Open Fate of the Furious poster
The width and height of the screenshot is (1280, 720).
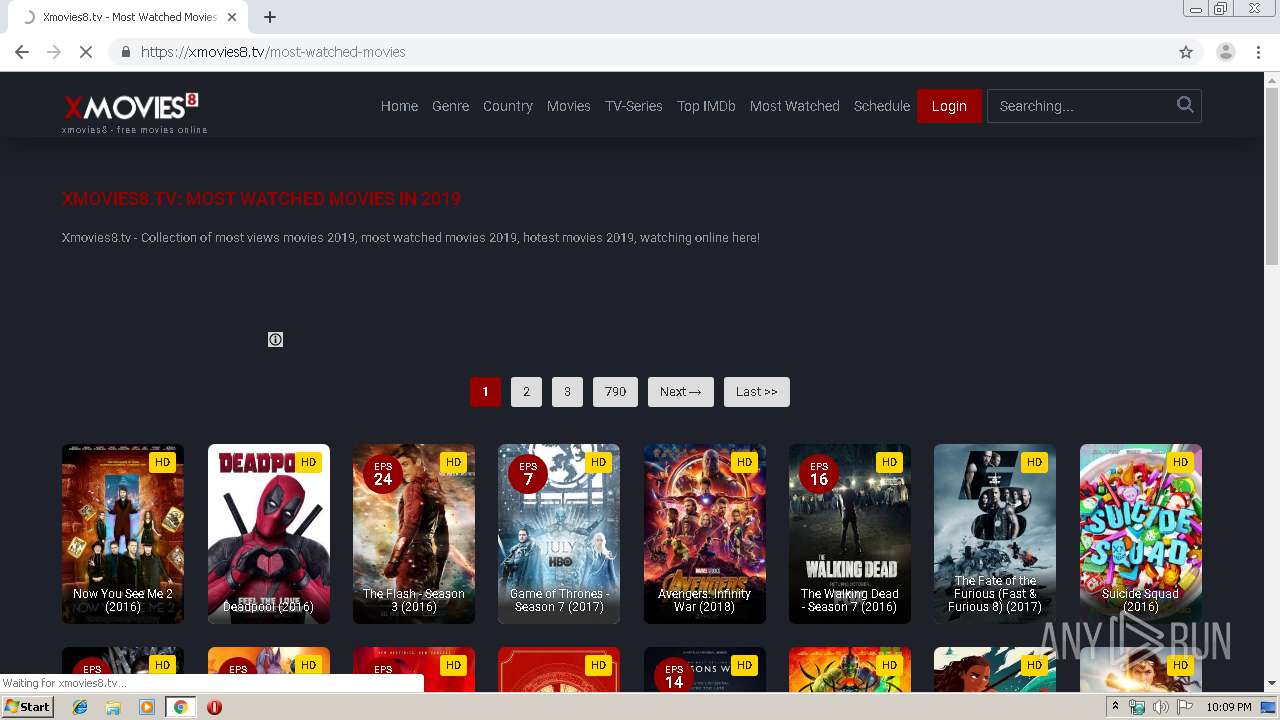click(x=995, y=534)
